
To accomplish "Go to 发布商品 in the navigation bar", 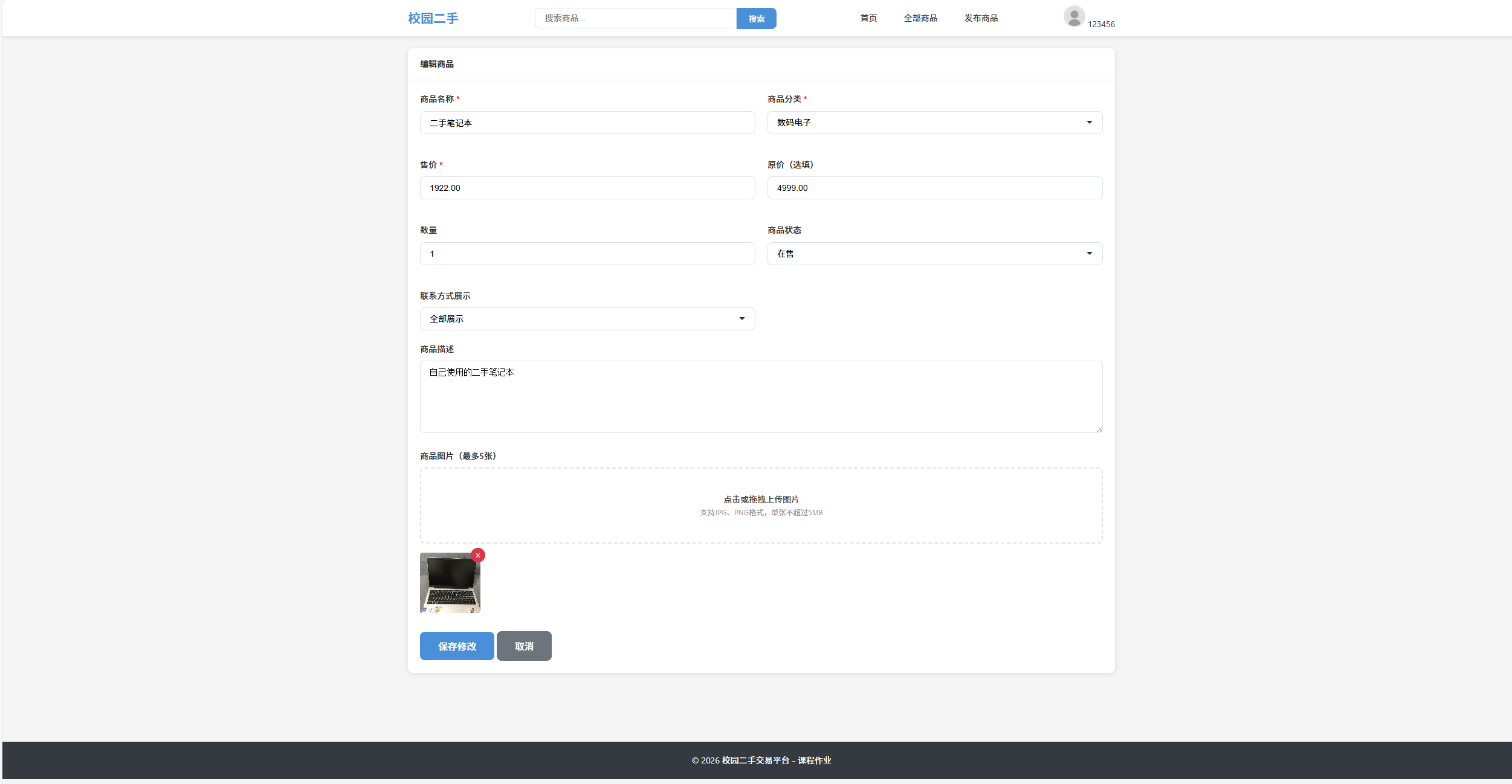I will [981, 18].
